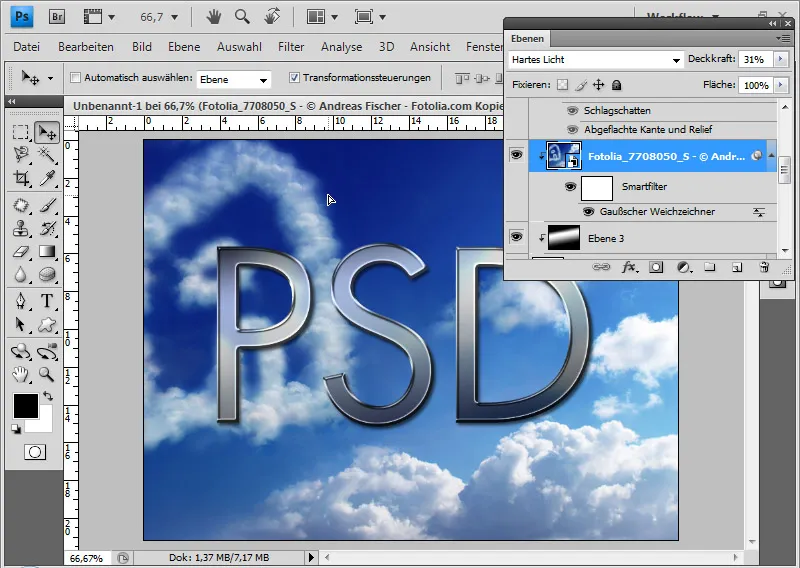Viewport: 800px width, 568px height.
Task: Select the Hand tool in toolbox
Action: 21,375
